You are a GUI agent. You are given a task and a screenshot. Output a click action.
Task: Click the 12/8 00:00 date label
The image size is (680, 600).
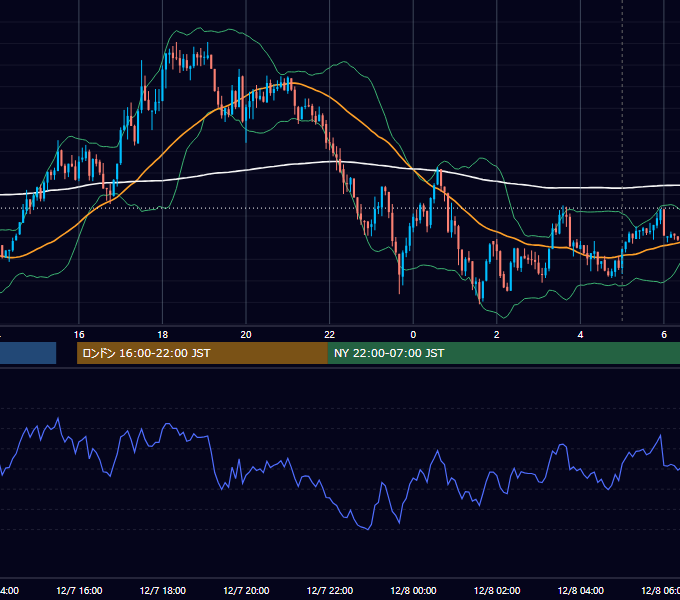click(413, 591)
